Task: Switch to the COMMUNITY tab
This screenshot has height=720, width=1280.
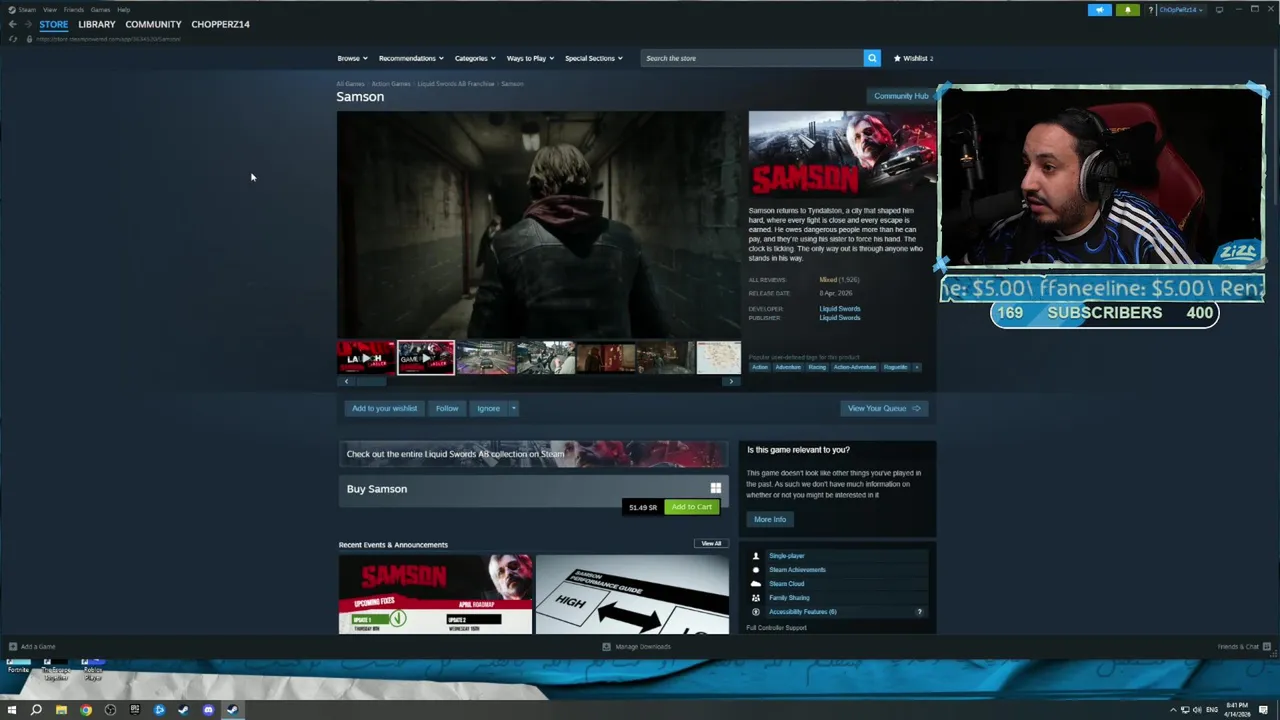Action: pyautogui.click(x=153, y=24)
